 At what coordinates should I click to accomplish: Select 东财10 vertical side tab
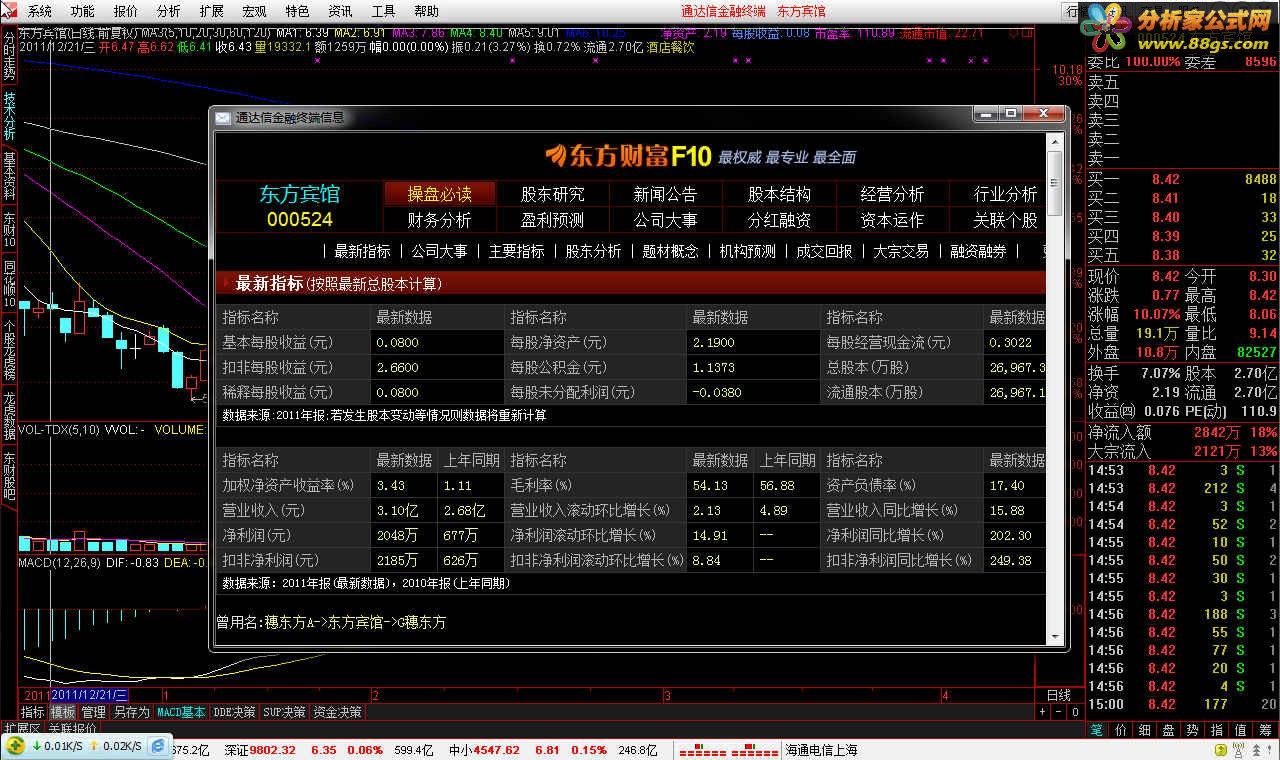coord(9,229)
